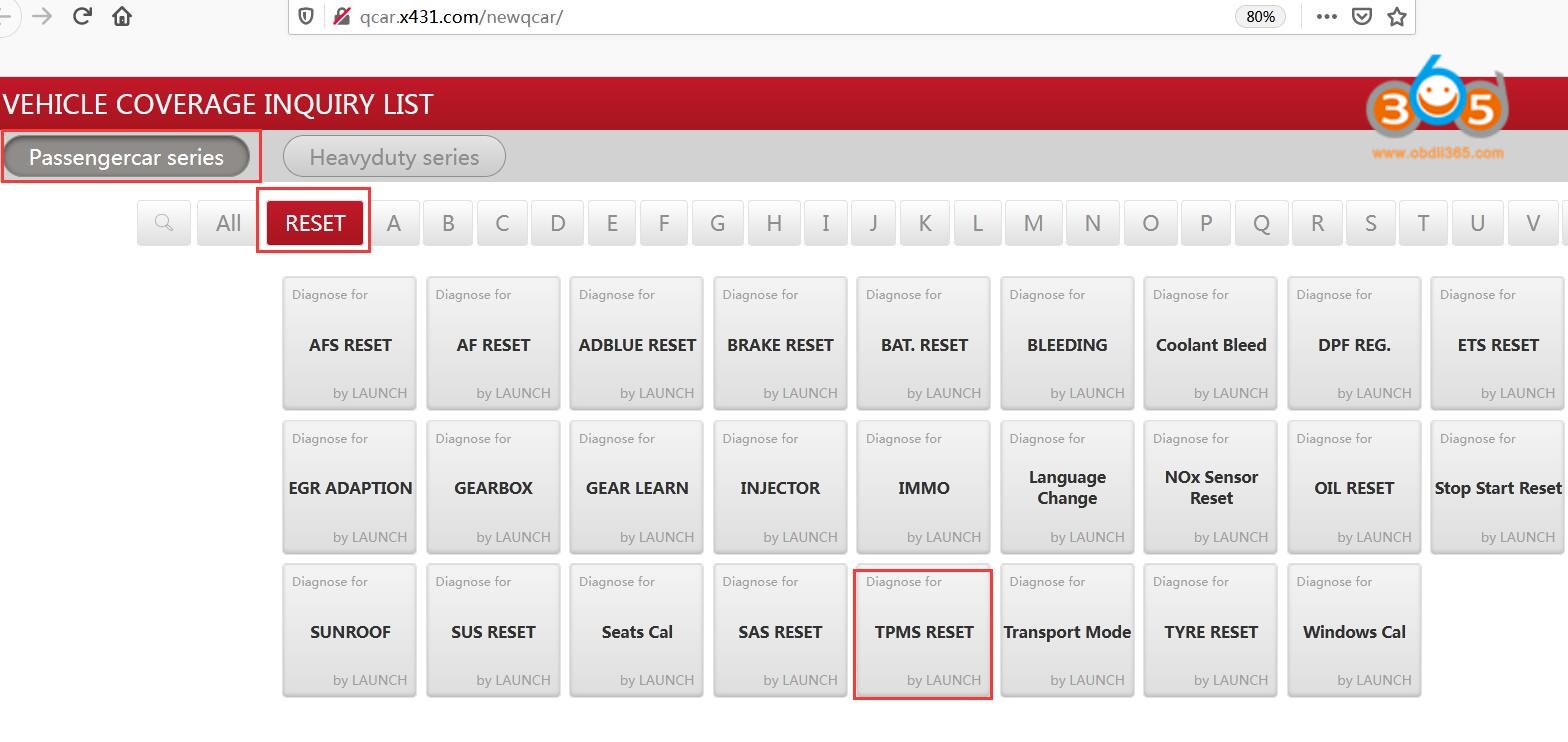Screen dimensions: 1568x742
Task: Filter brands by letter J
Action: (x=873, y=223)
